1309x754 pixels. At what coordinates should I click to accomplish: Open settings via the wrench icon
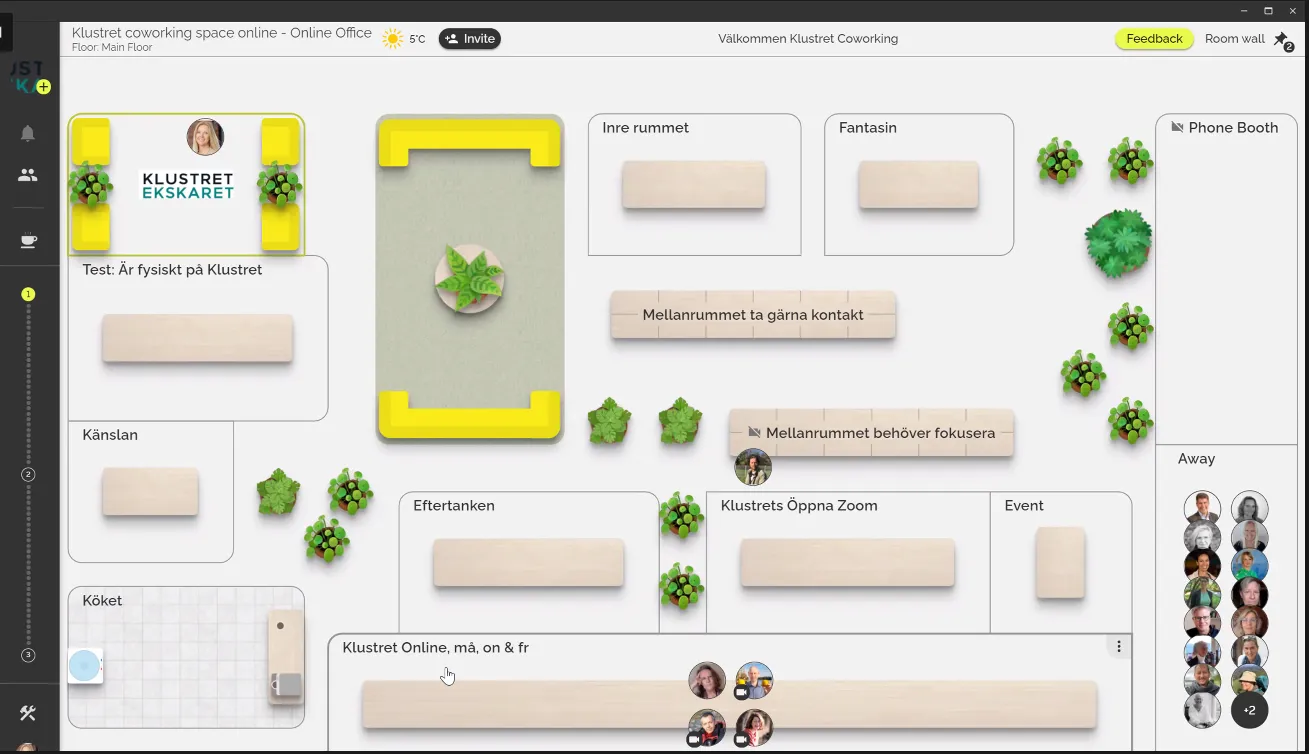[28, 714]
